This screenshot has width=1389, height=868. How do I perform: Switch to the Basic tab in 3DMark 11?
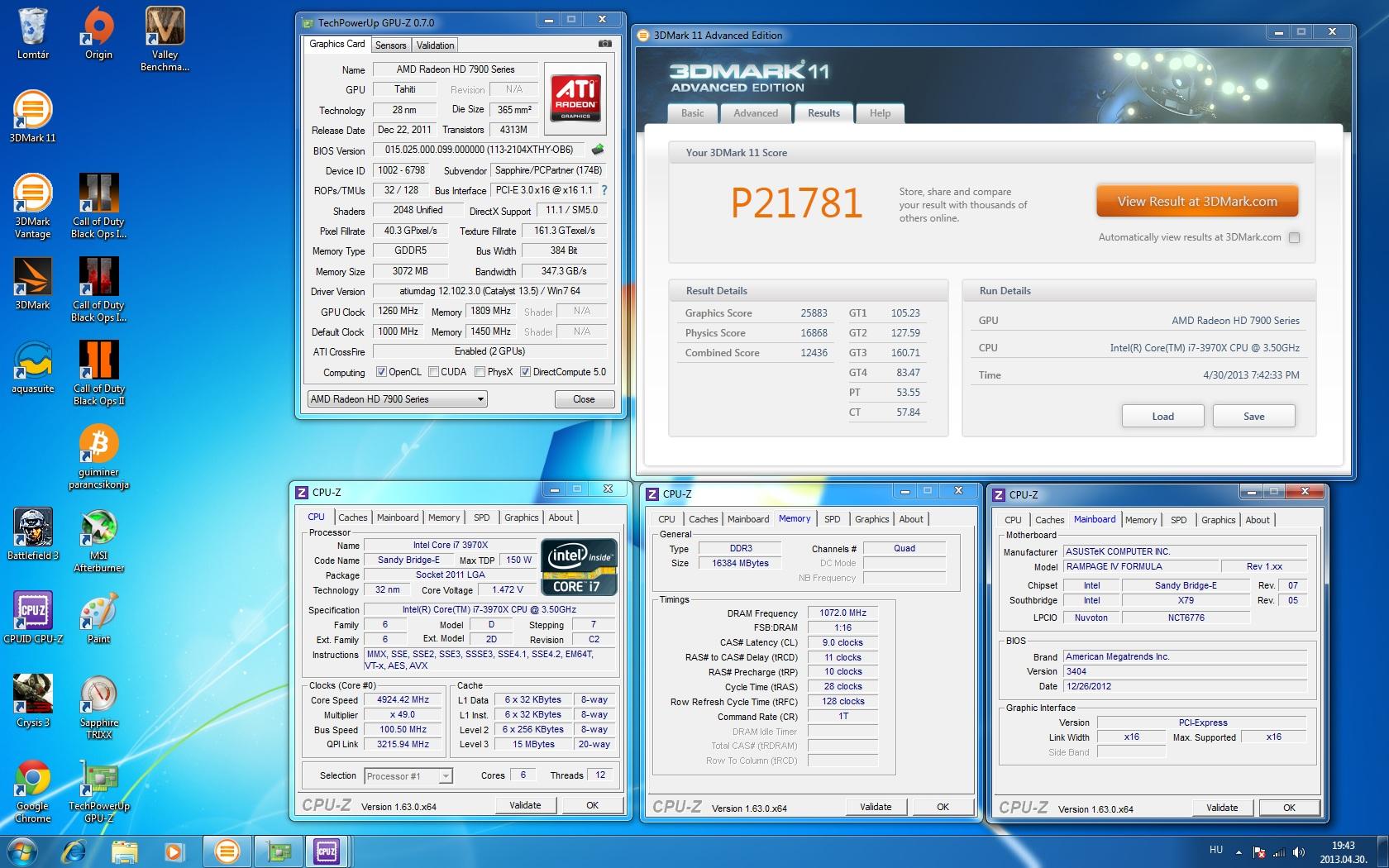click(693, 113)
